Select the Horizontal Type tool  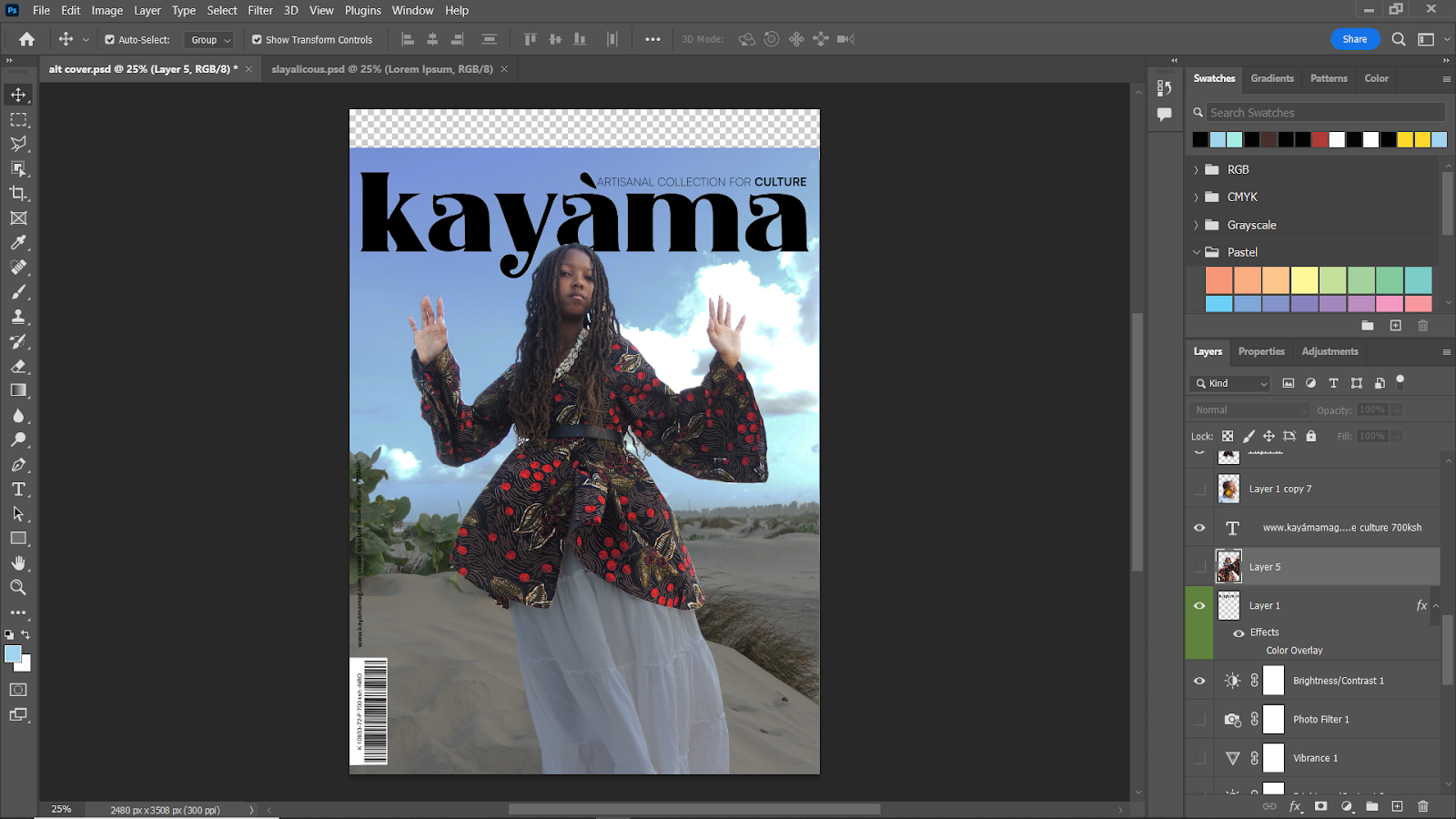18,490
